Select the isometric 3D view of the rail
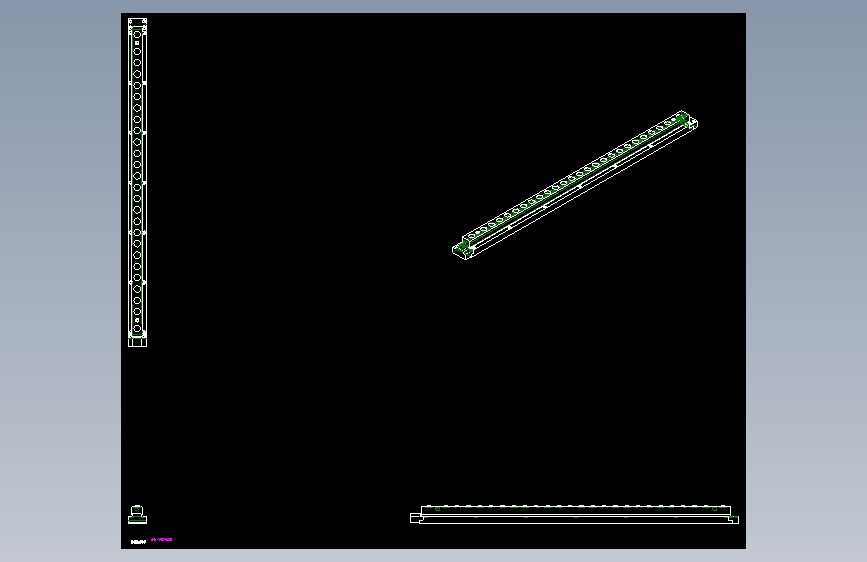Image resolution: width=867 pixels, height=562 pixels. pos(574,185)
